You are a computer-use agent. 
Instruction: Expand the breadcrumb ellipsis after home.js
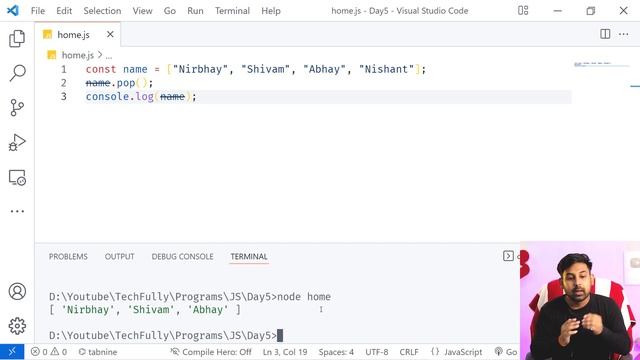coord(109,55)
